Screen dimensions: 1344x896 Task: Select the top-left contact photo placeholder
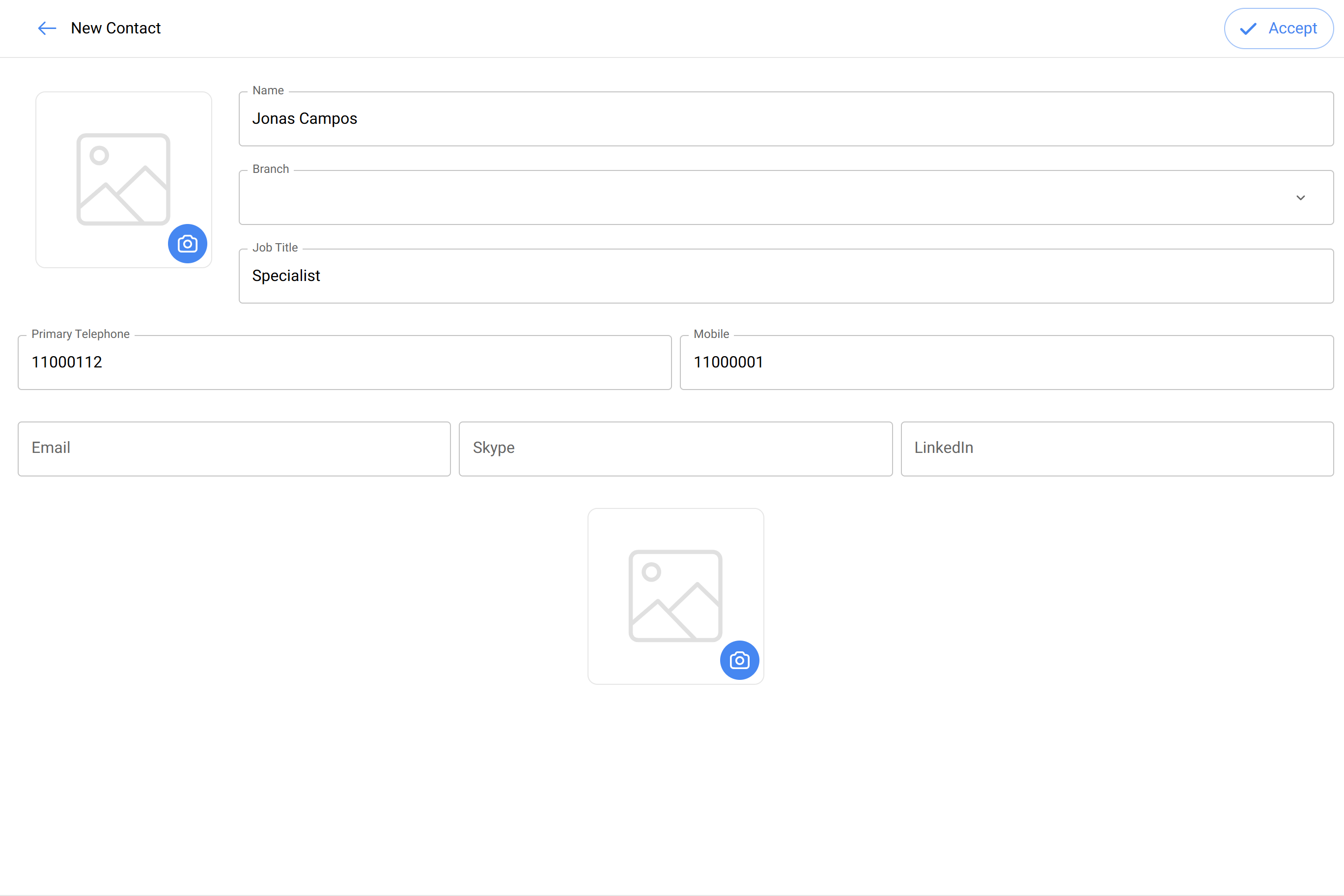pos(124,179)
